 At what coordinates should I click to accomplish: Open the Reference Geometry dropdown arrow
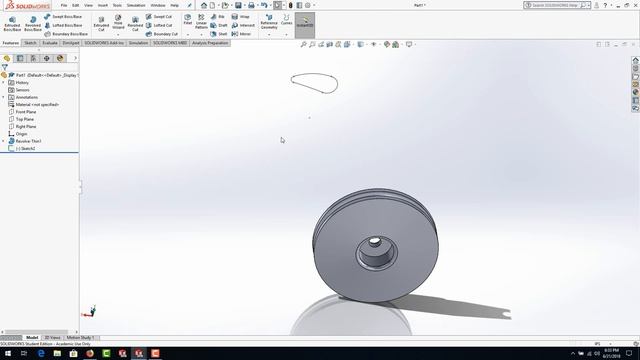click(x=269, y=35)
